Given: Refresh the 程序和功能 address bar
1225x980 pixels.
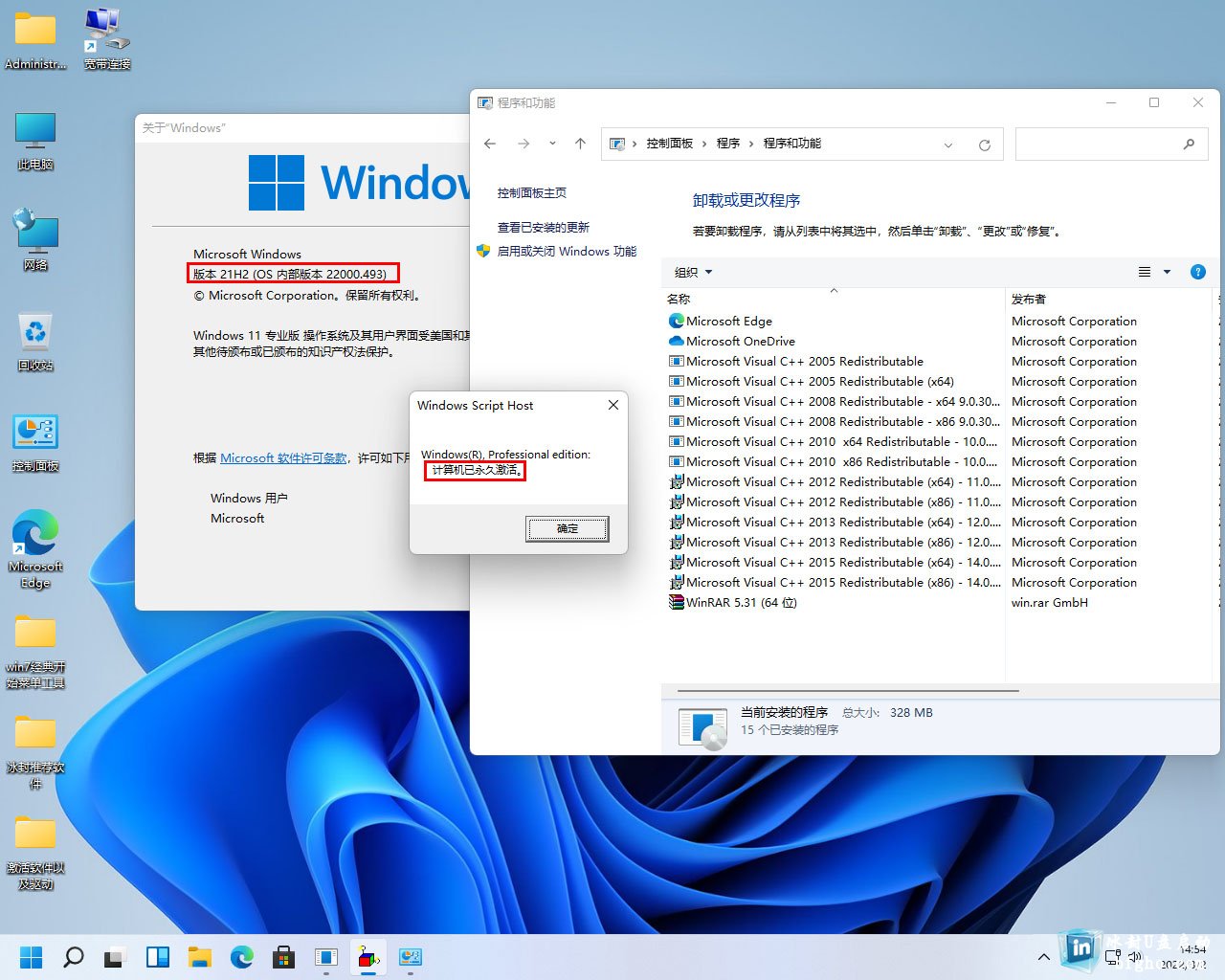Looking at the screenshot, I should [984, 145].
